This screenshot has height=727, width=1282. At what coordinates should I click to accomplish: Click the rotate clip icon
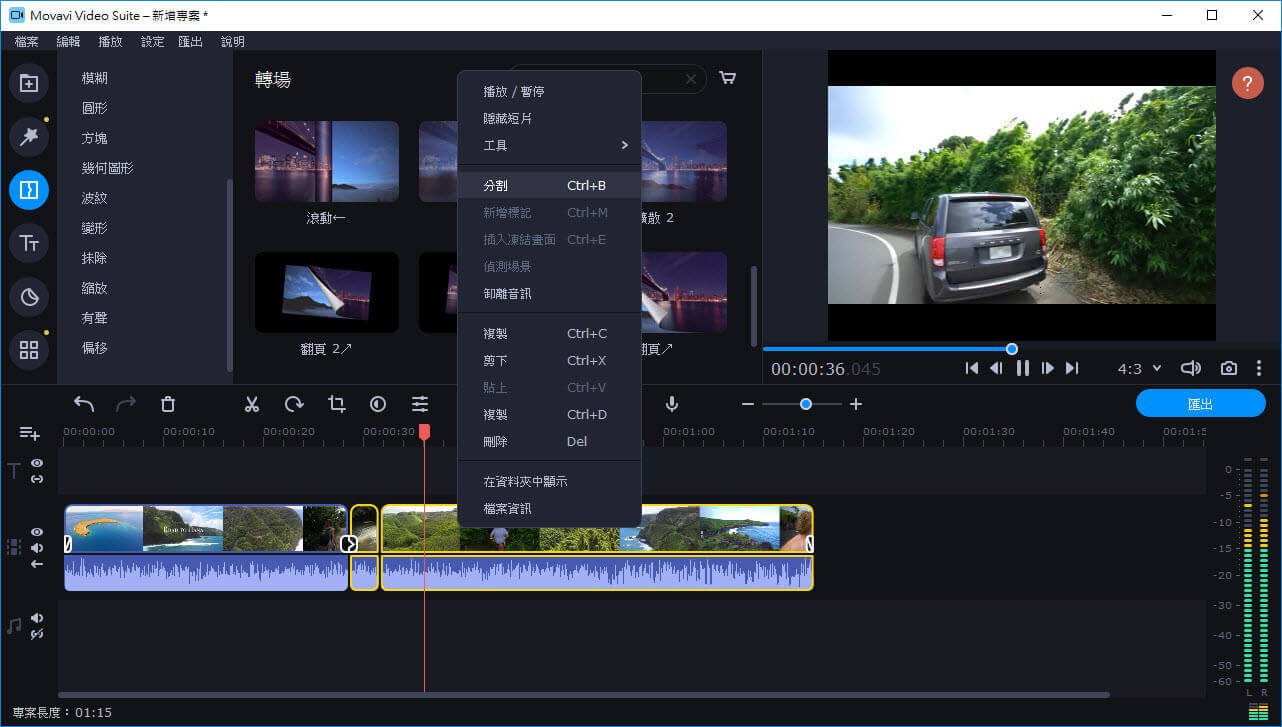294,404
